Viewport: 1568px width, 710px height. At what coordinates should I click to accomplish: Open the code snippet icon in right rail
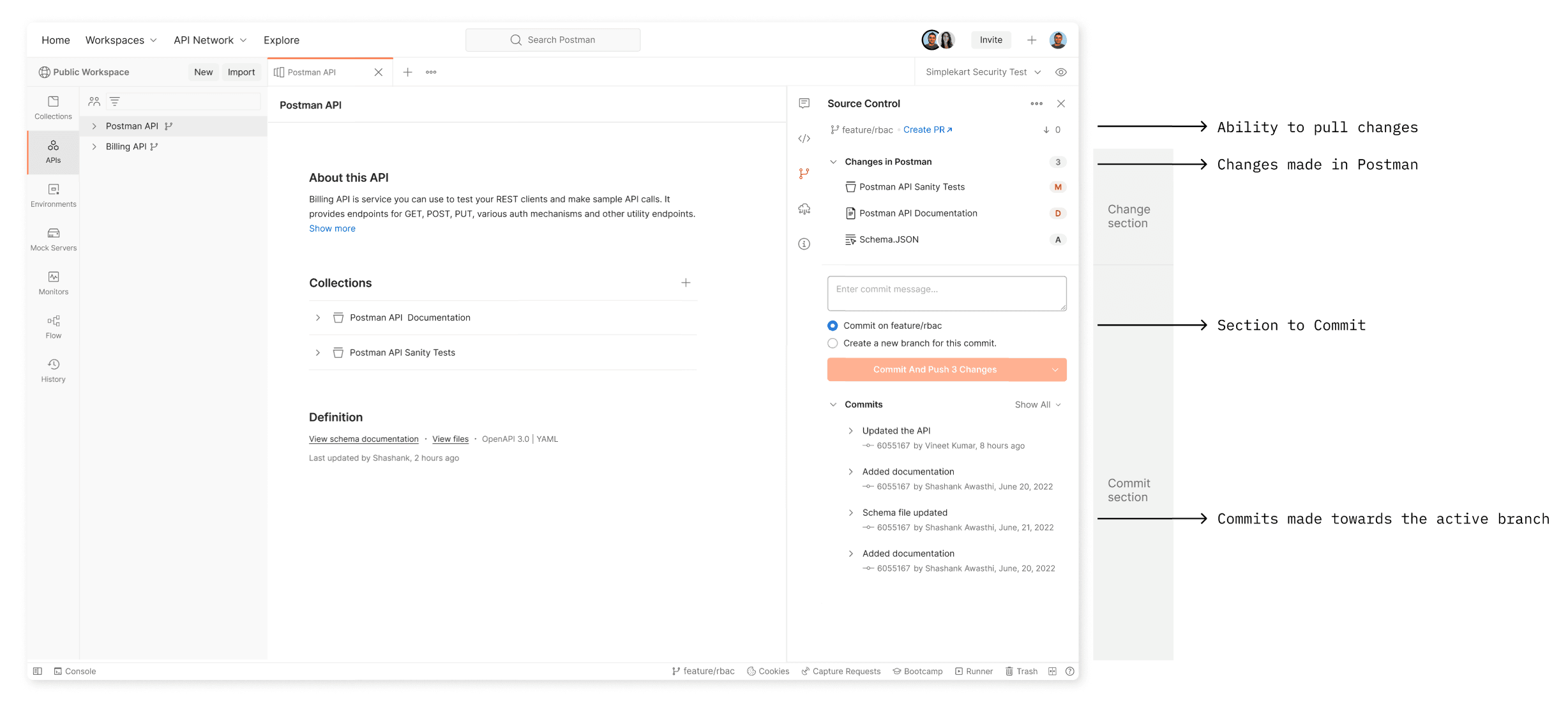pyautogui.click(x=804, y=139)
